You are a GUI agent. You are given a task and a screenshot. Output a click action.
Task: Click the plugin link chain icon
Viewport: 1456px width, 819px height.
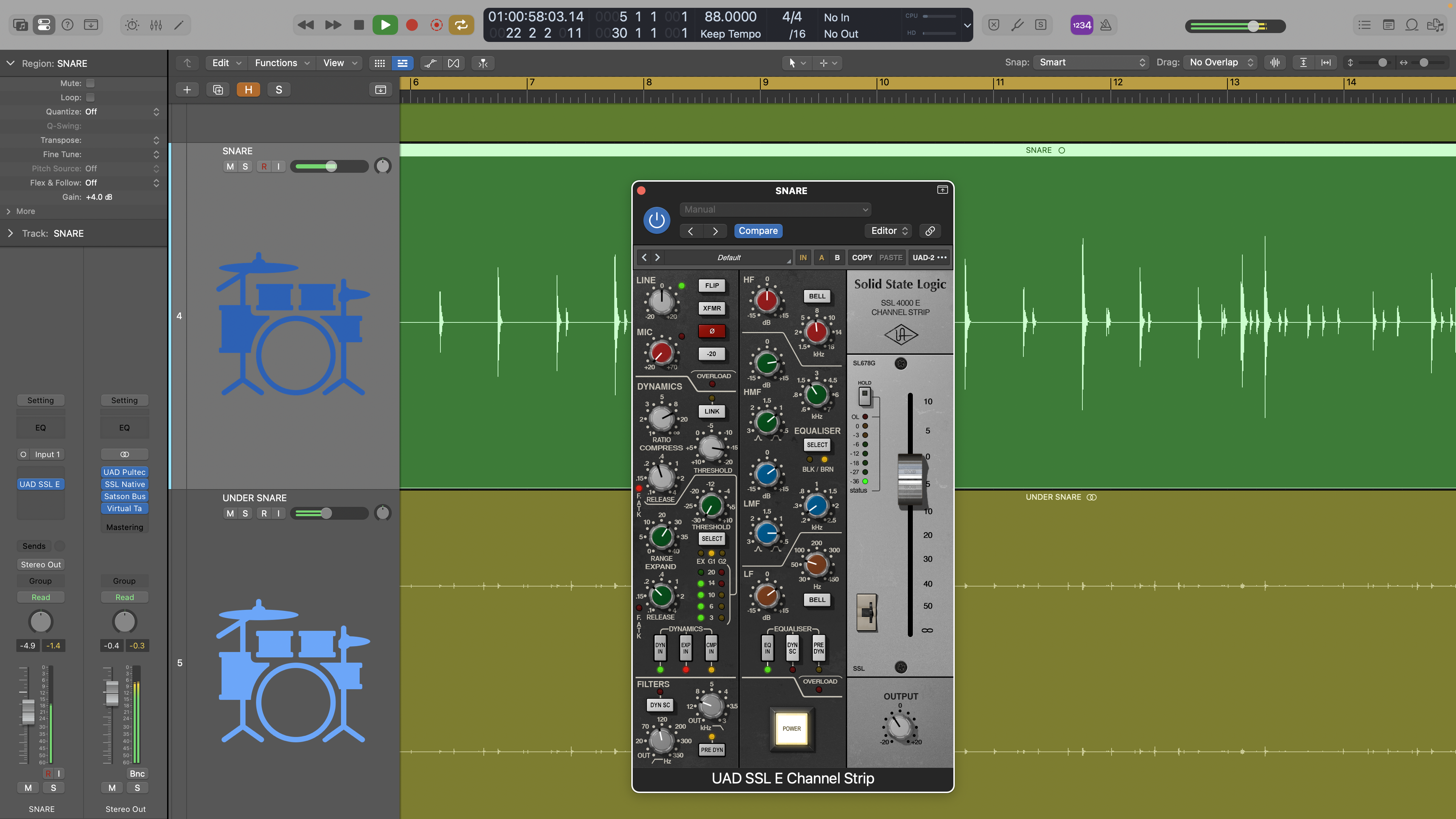tap(930, 231)
